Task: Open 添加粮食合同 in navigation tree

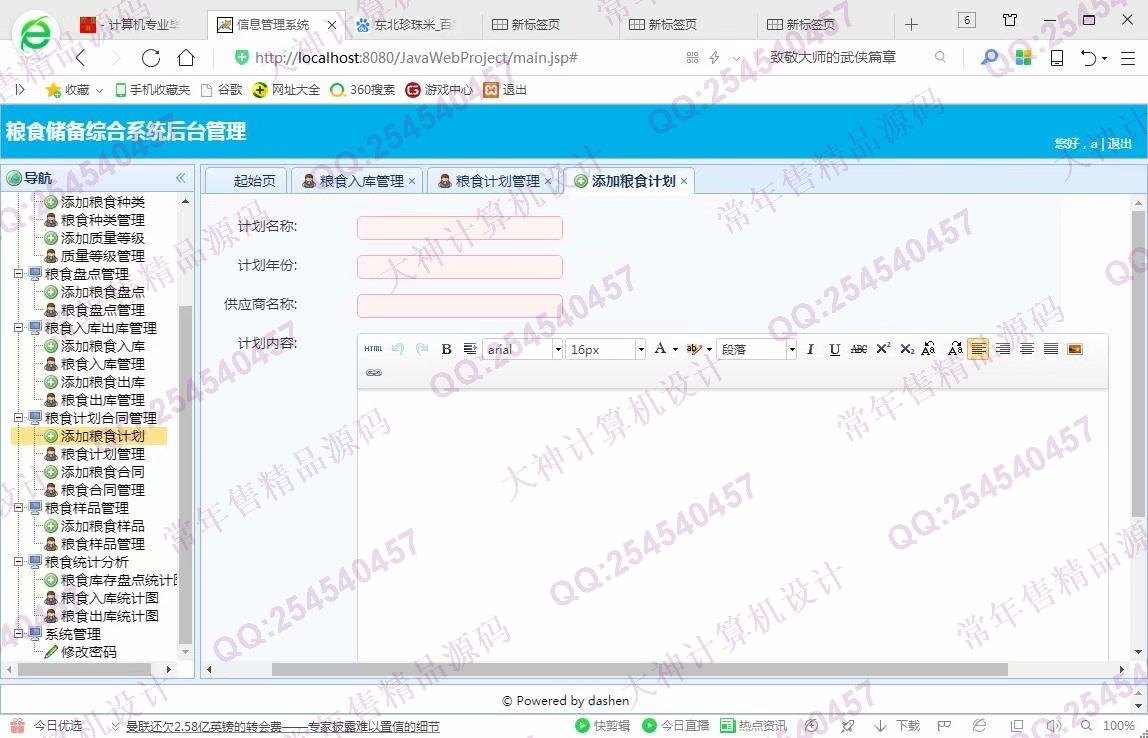Action: tap(102, 472)
